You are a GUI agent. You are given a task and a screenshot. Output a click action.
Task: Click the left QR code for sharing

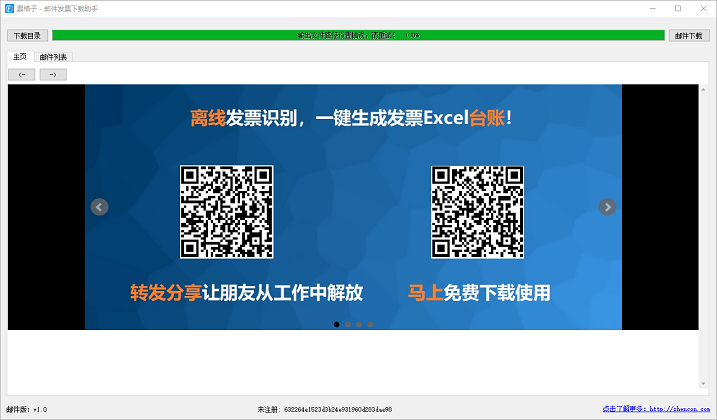pyautogui.click(x=227, y=212)
